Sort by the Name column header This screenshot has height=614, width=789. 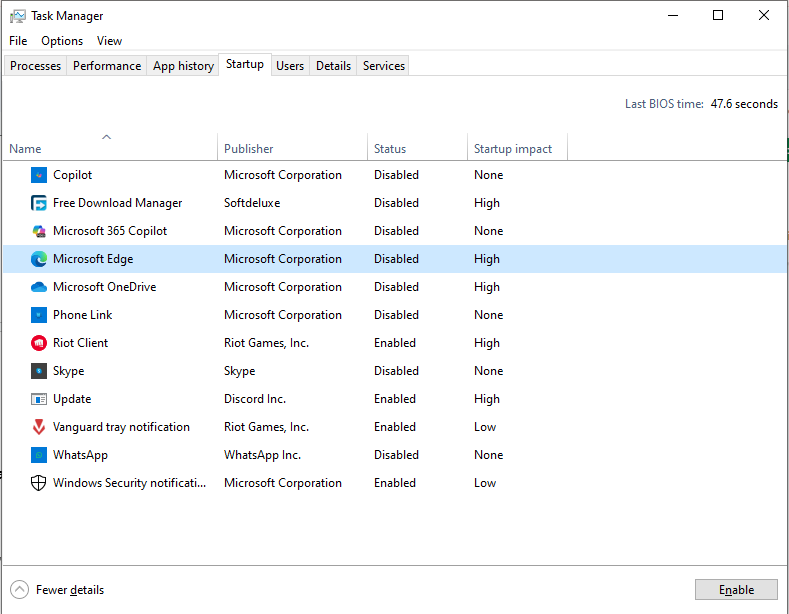click(x=110, y=149)
